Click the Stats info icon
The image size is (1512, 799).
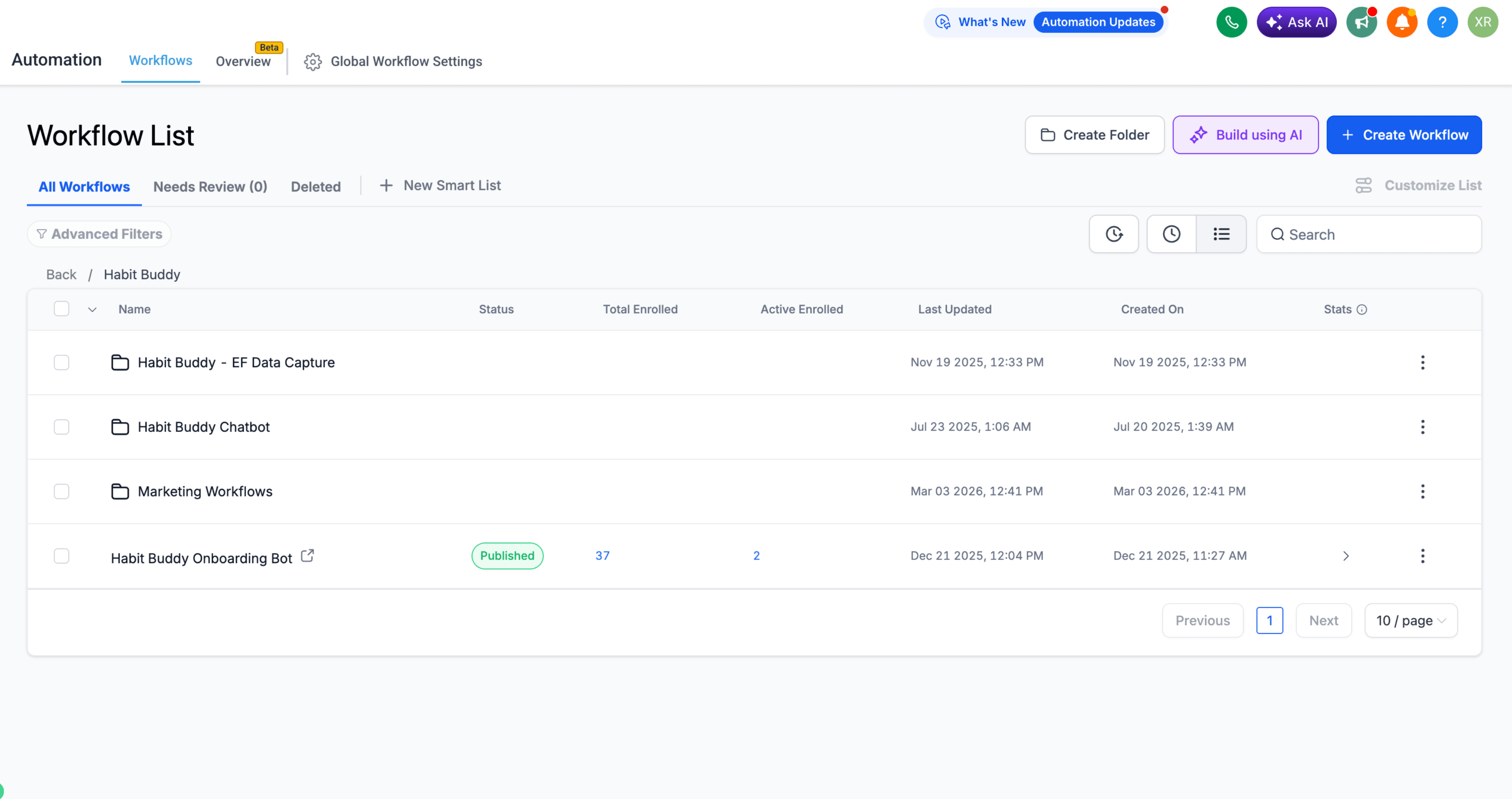point(1362,309)
